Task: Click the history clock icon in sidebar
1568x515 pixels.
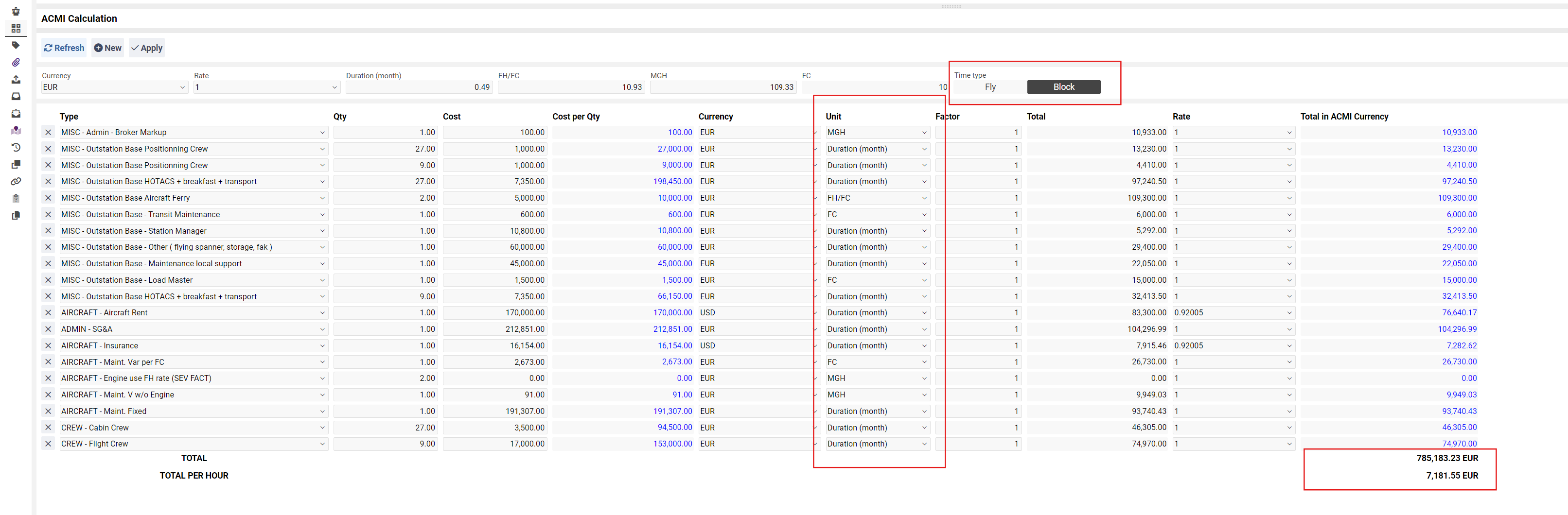Action: click(16, 147)
